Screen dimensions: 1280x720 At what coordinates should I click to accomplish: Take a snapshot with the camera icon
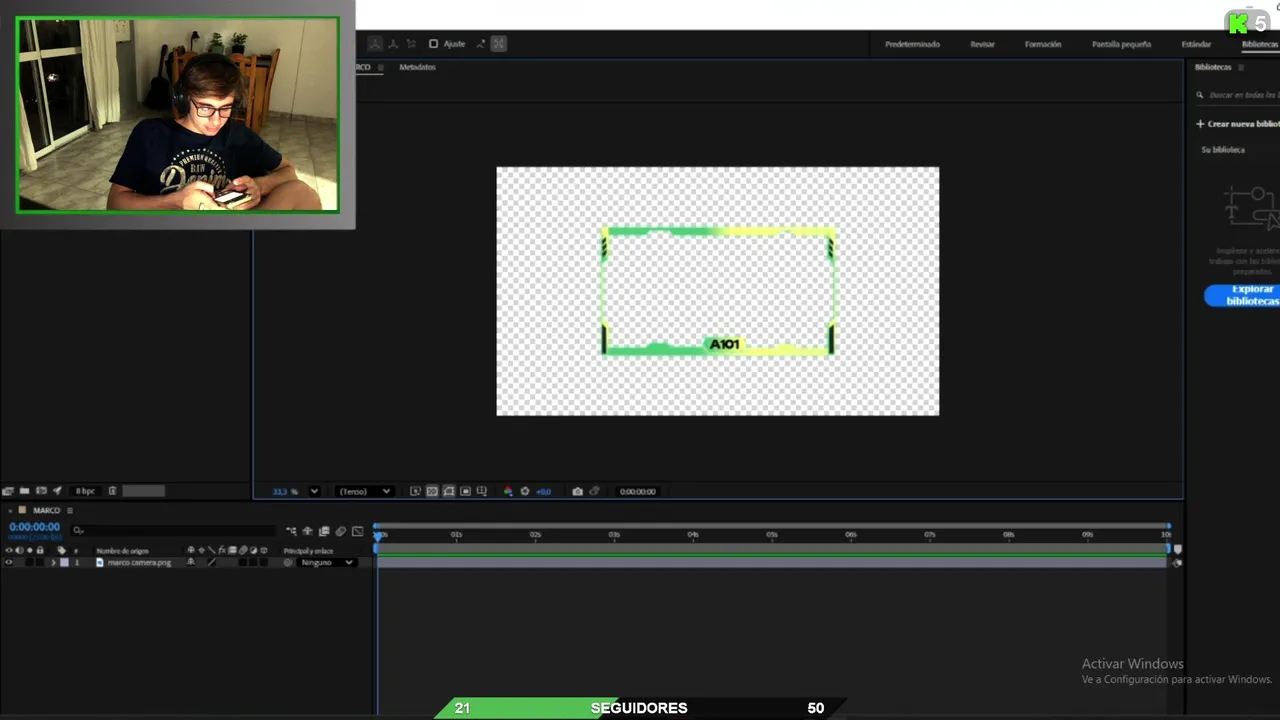(577, 491)
